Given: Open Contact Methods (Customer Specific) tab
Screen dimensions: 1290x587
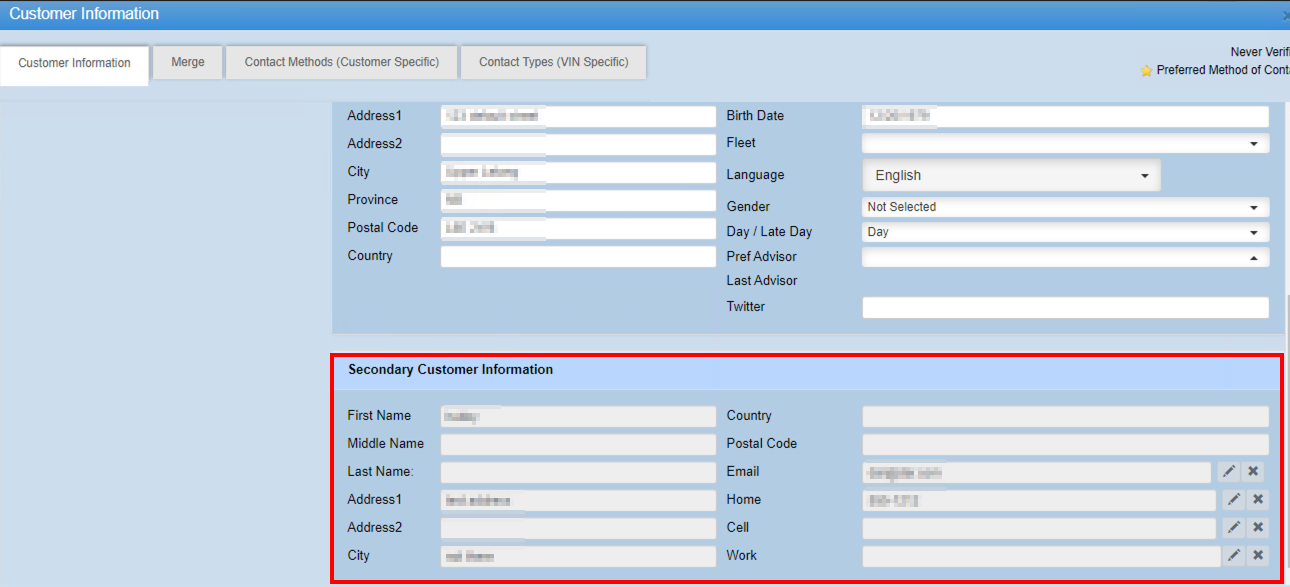Looking at the screenshot, I should pyautogui.click(x=342, y=62).
